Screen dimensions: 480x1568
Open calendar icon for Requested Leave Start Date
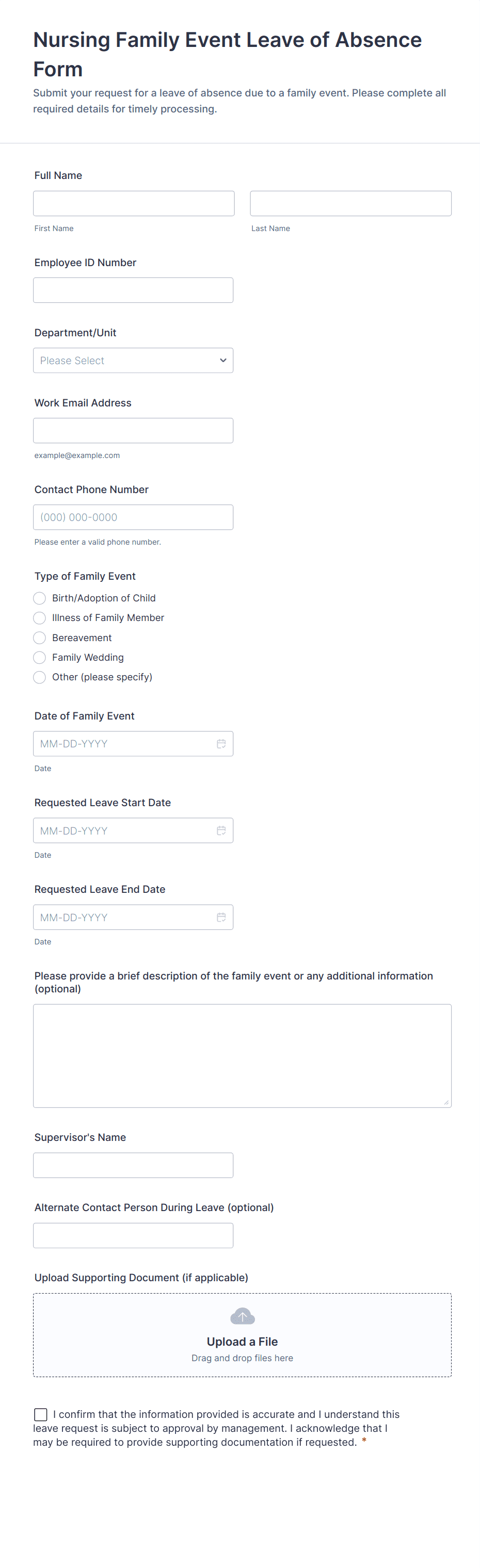tap(221, 830)
